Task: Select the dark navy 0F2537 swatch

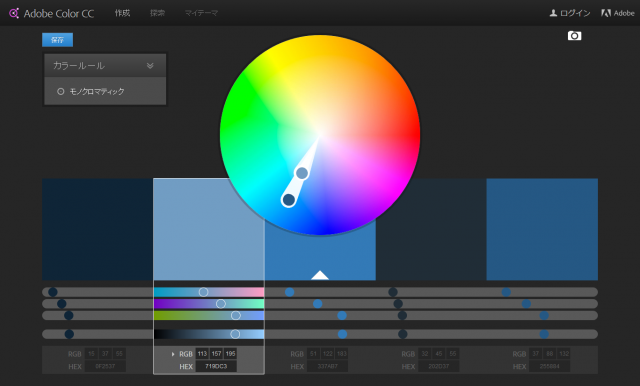Action: click(98, 229)
